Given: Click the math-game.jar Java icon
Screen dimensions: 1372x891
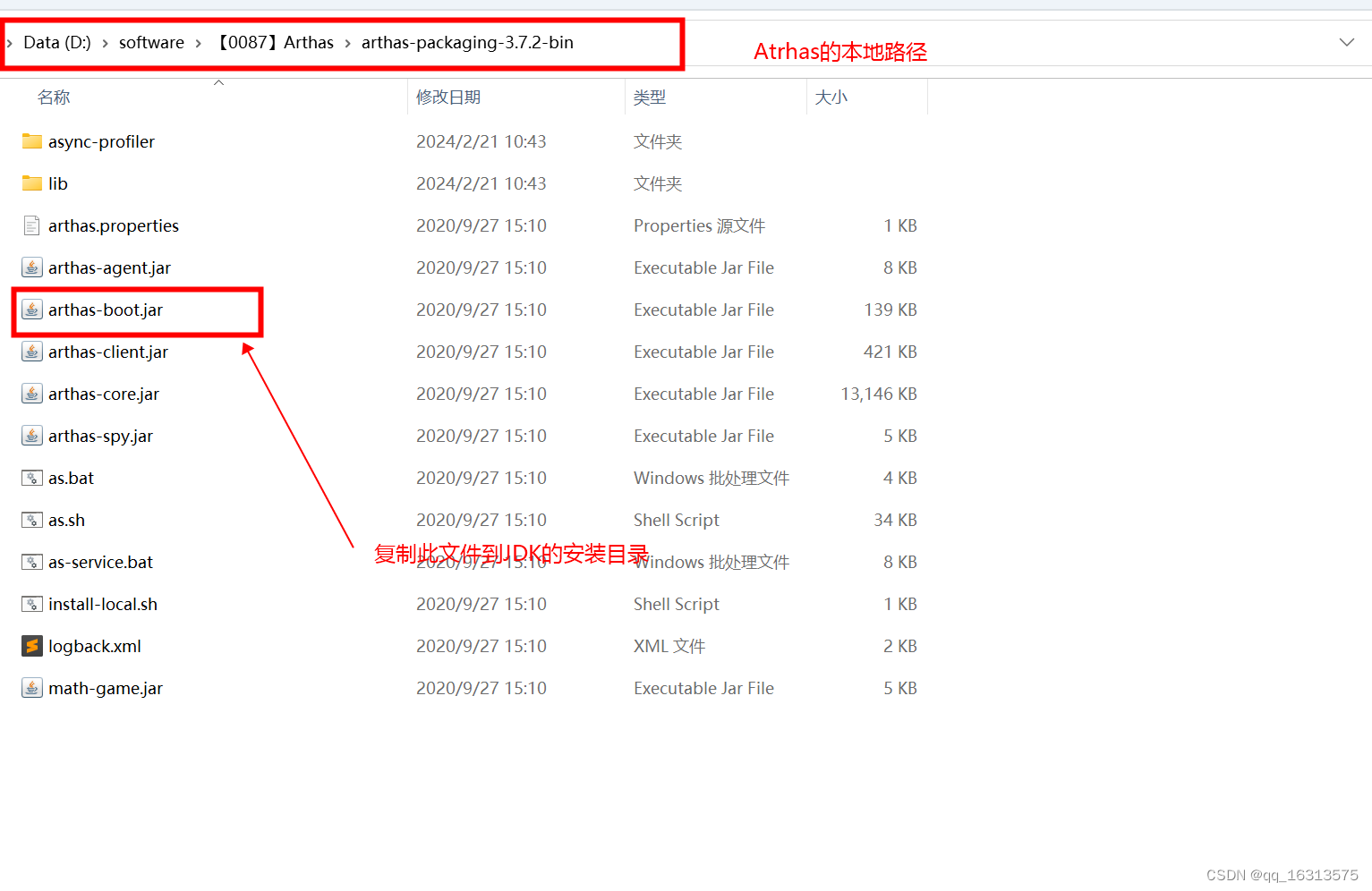Looking at the screenshot, I should (x=31, y=687).
